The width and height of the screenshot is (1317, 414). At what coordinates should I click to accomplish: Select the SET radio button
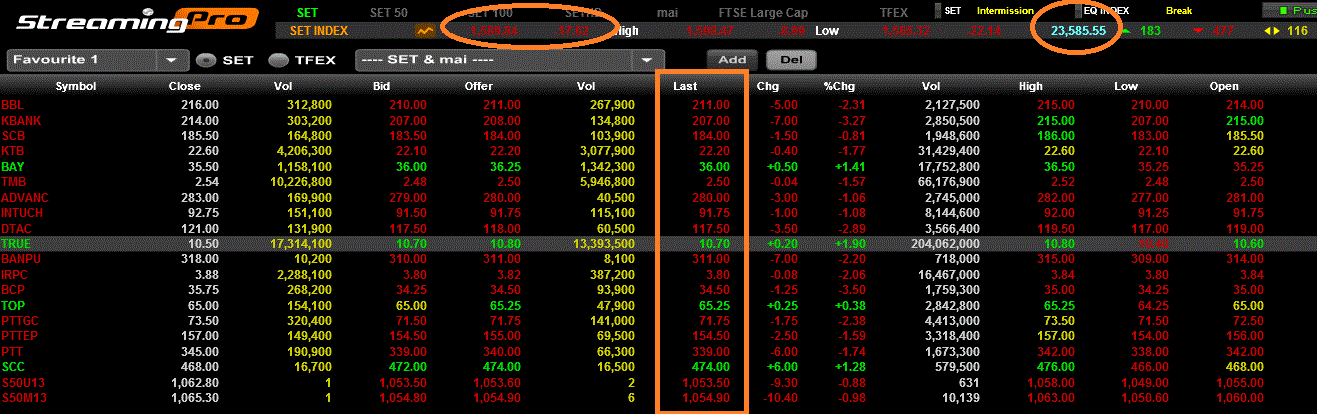click(207, 60)
